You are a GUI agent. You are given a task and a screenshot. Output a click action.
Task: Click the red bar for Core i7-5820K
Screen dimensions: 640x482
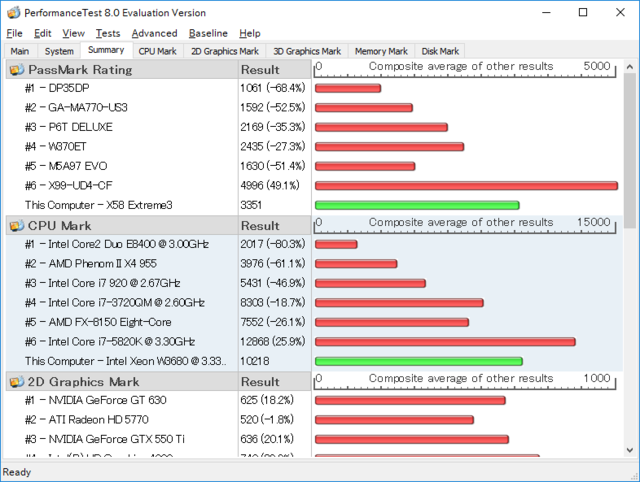click(x=445, y=342)
